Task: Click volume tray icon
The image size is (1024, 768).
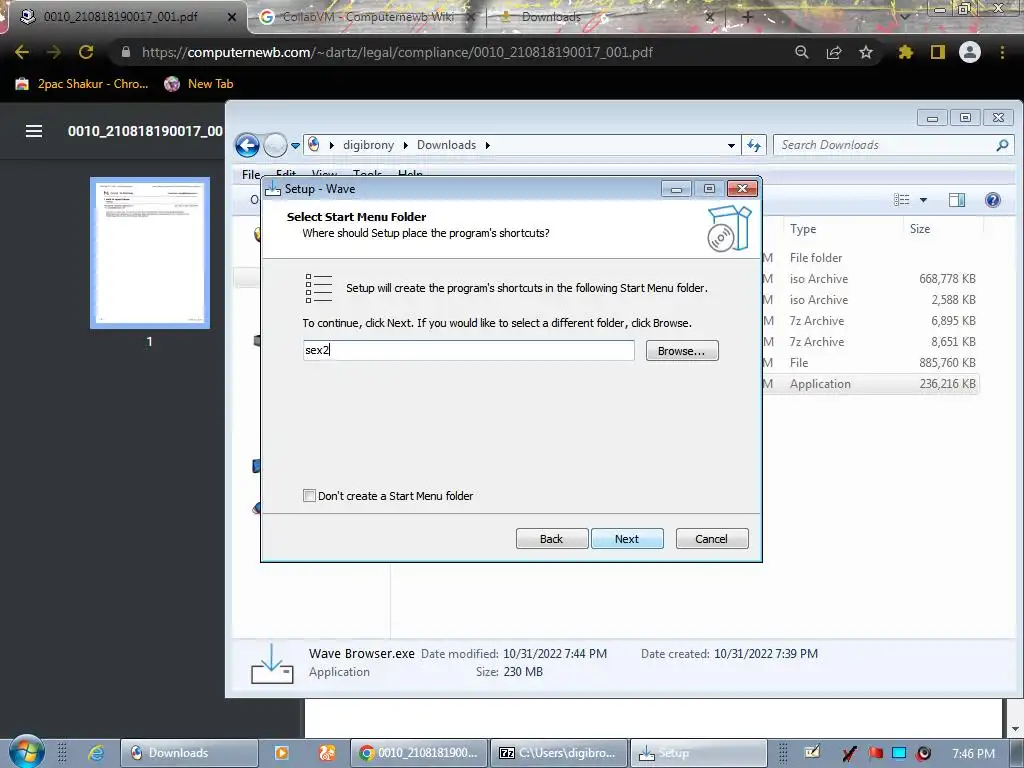Action: (x=923, y=754)
